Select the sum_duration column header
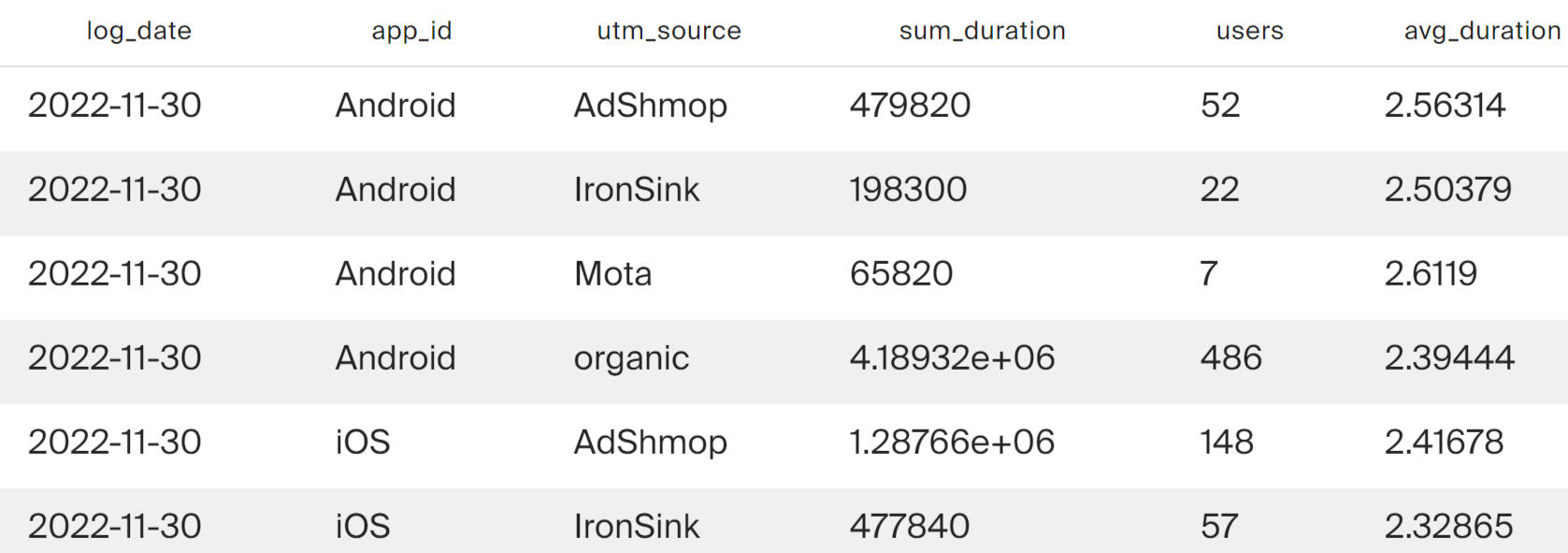 pos(982,31)
